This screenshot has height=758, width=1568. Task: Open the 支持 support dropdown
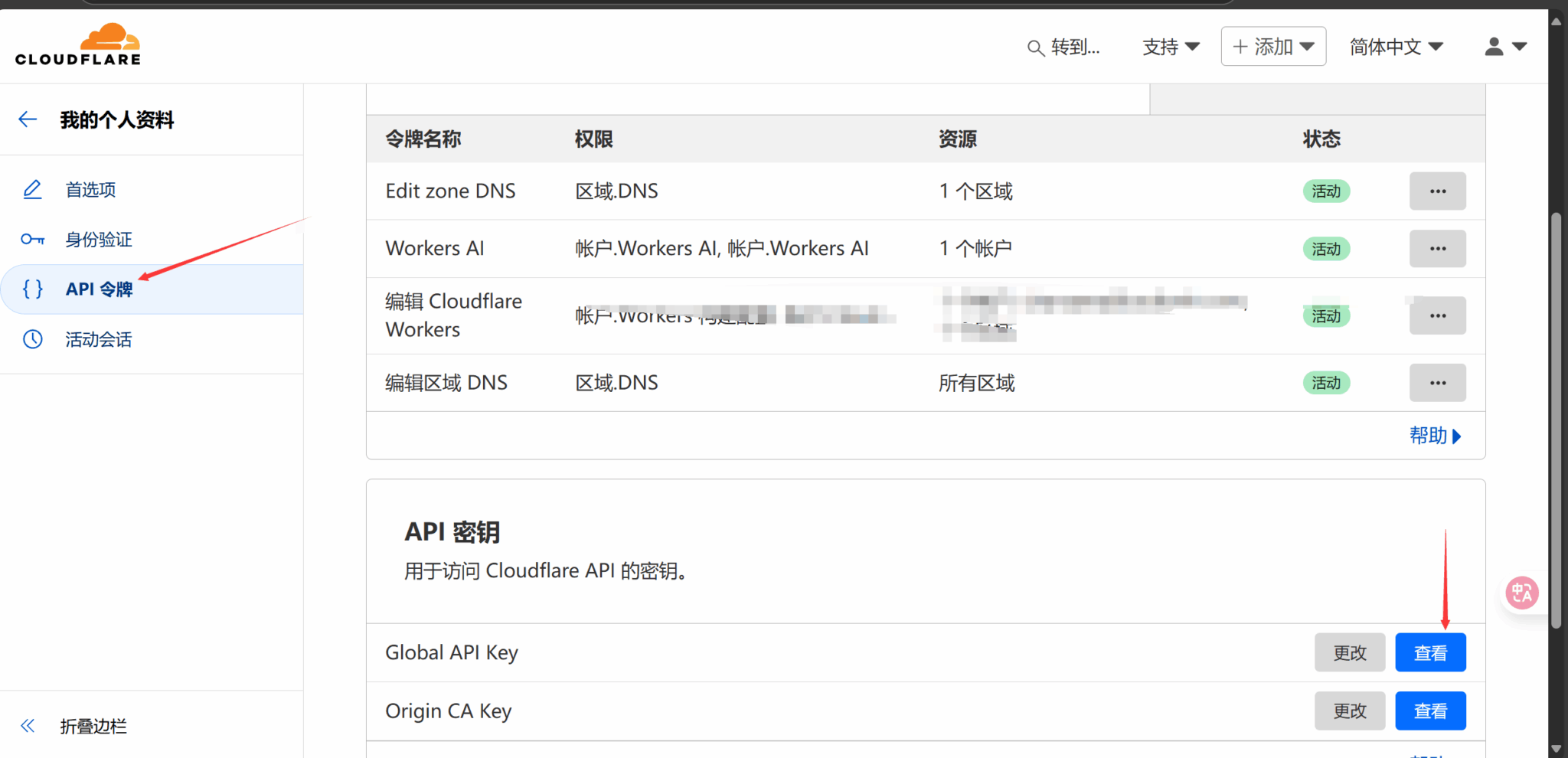(1171, 47)
